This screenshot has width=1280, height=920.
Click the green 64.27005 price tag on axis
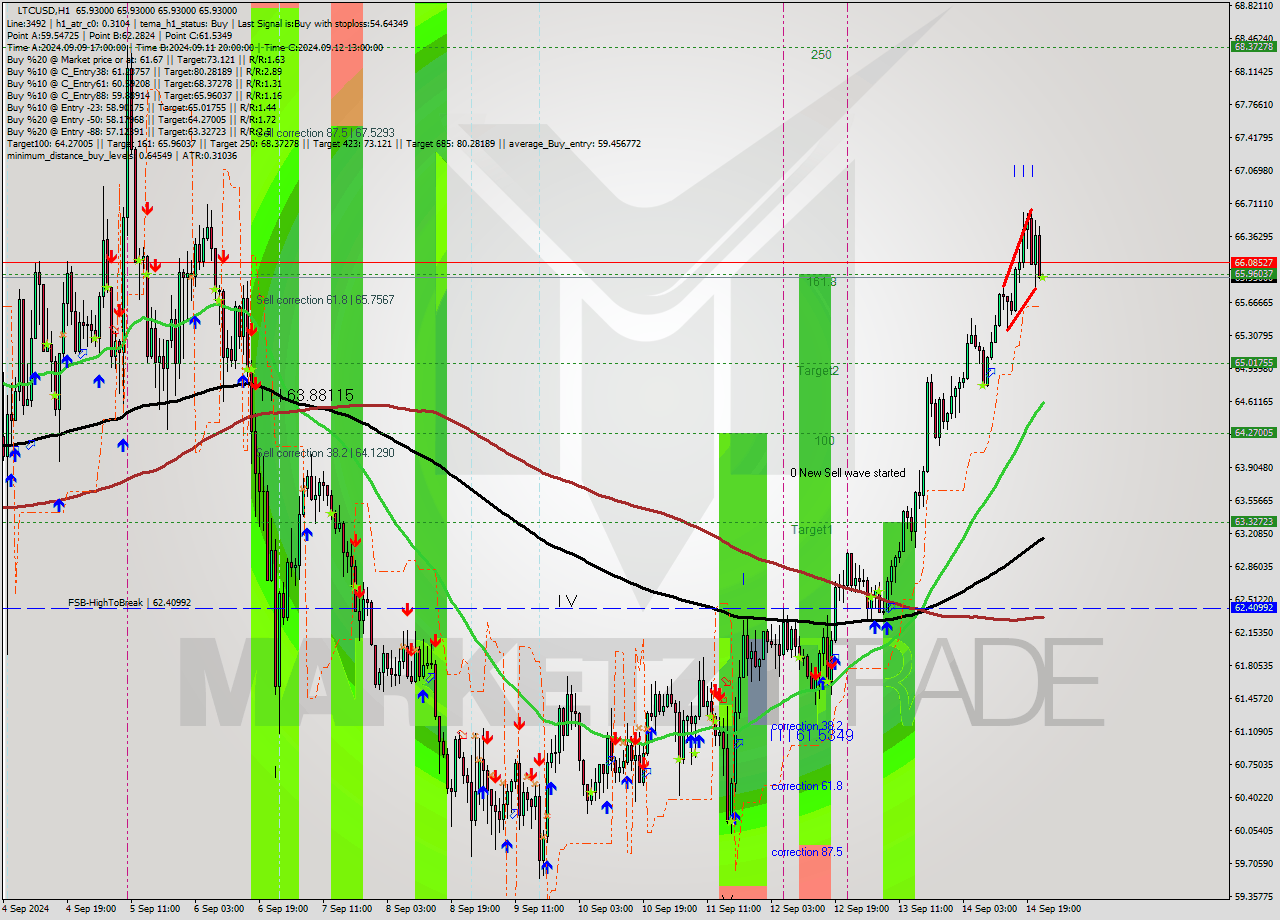[1254, 433]
